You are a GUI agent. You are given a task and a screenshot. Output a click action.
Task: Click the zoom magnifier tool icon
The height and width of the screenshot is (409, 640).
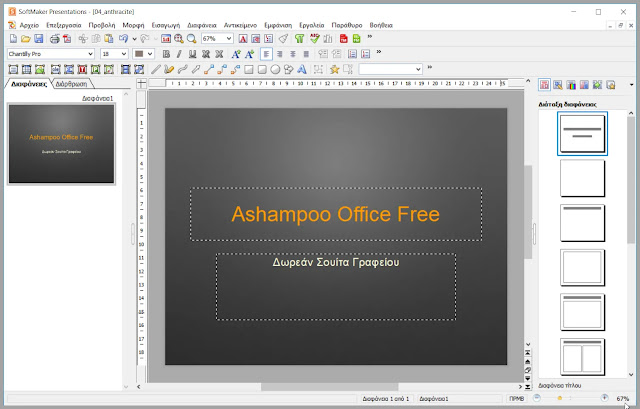tap(191, 39)
